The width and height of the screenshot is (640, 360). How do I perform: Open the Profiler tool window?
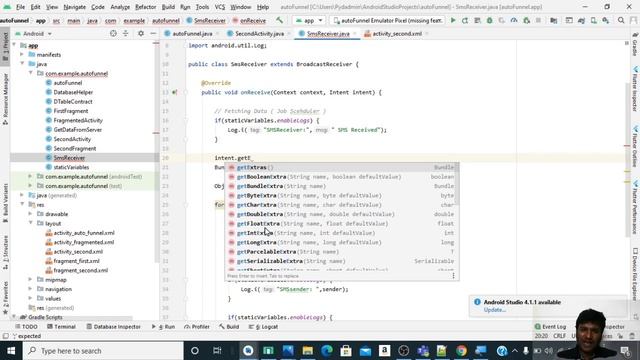197,327
